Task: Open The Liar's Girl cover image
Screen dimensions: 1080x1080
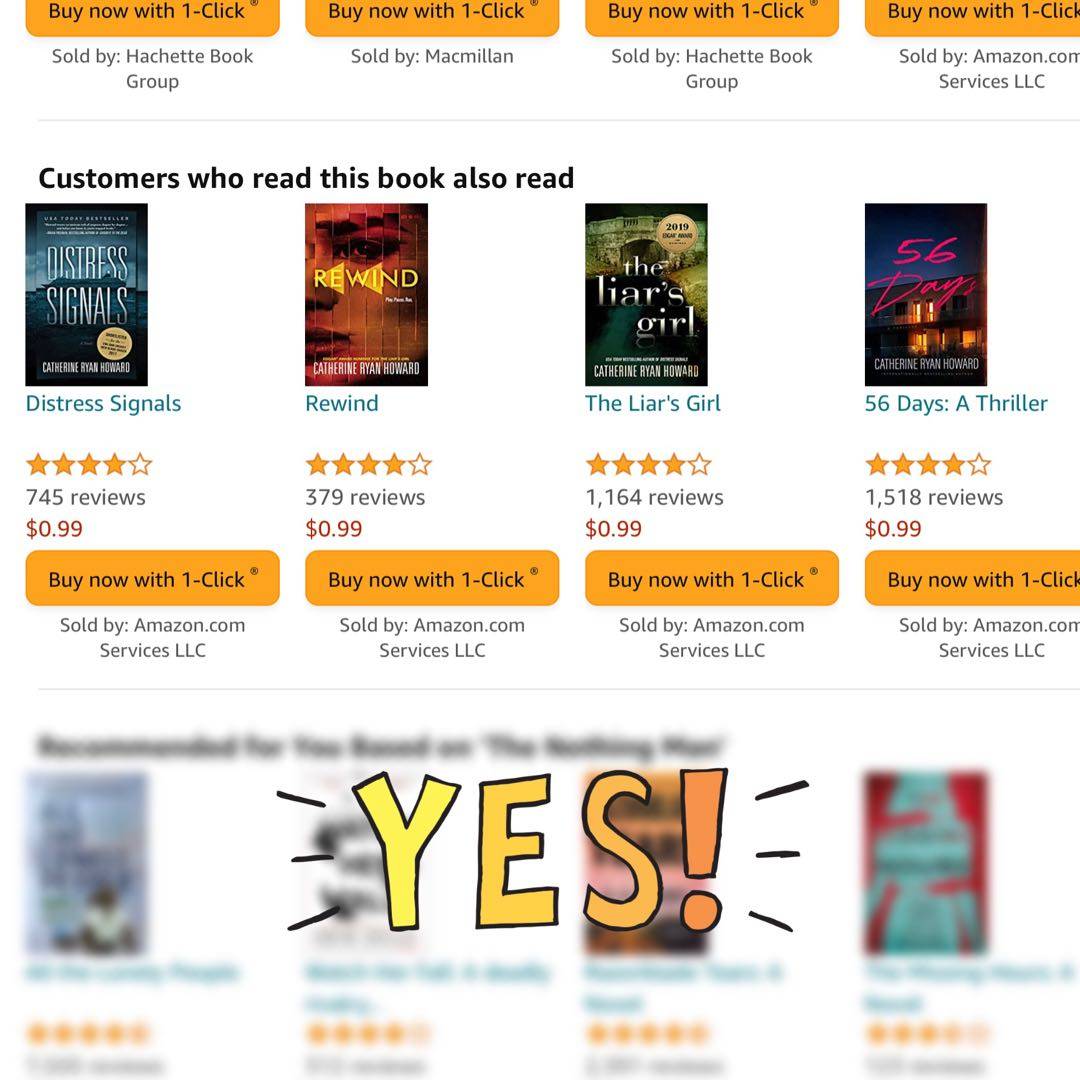Action: (x=646, y=294)
